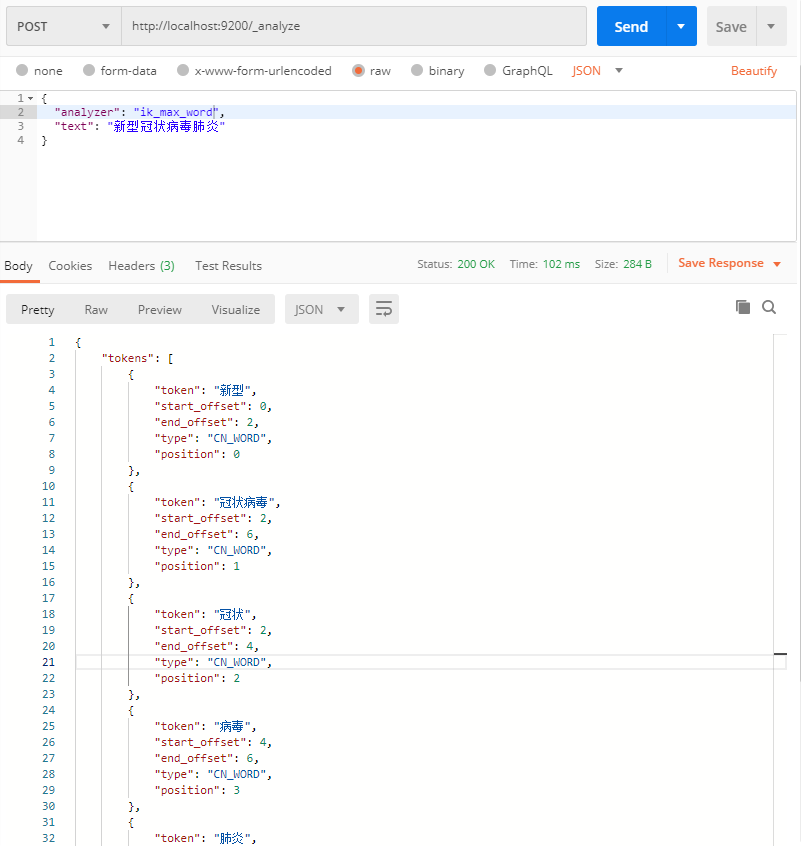
Task: Click the "新型冠状病毒肺炎" text value
Action: pyautogui.click(x=166, y=126)
